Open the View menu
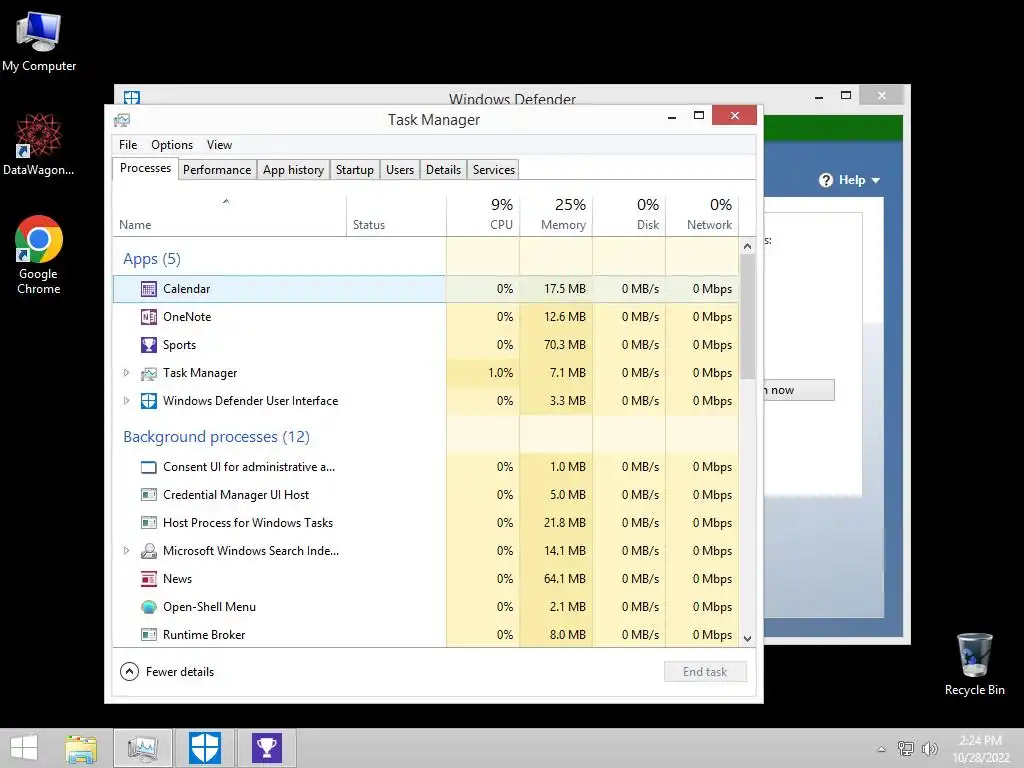 pos(219,145)
